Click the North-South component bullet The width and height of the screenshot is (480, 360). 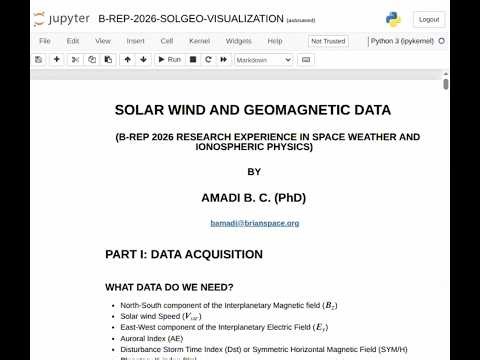[229, 305]
